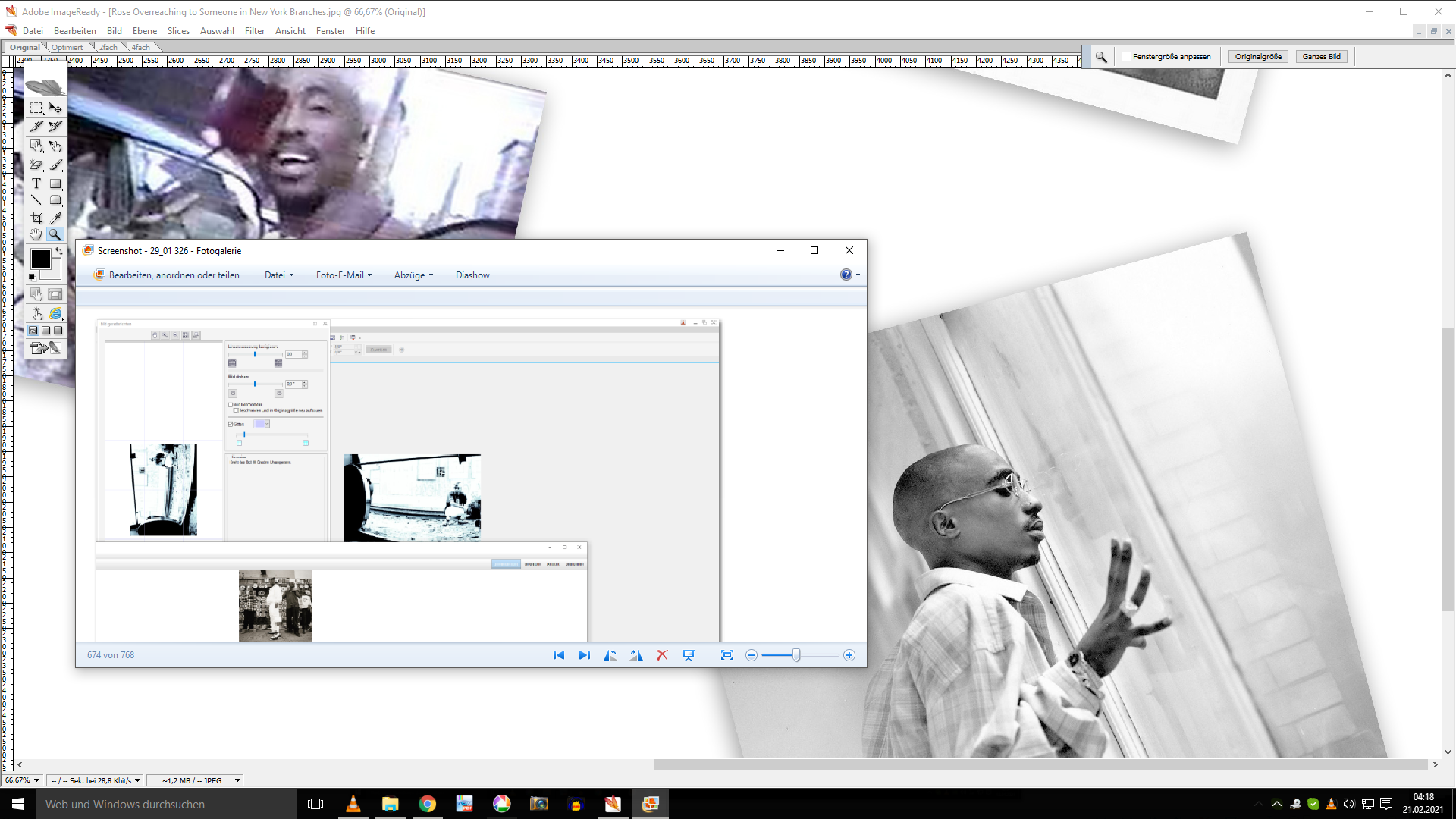Select the Image Map Select tool

(55, 146)
